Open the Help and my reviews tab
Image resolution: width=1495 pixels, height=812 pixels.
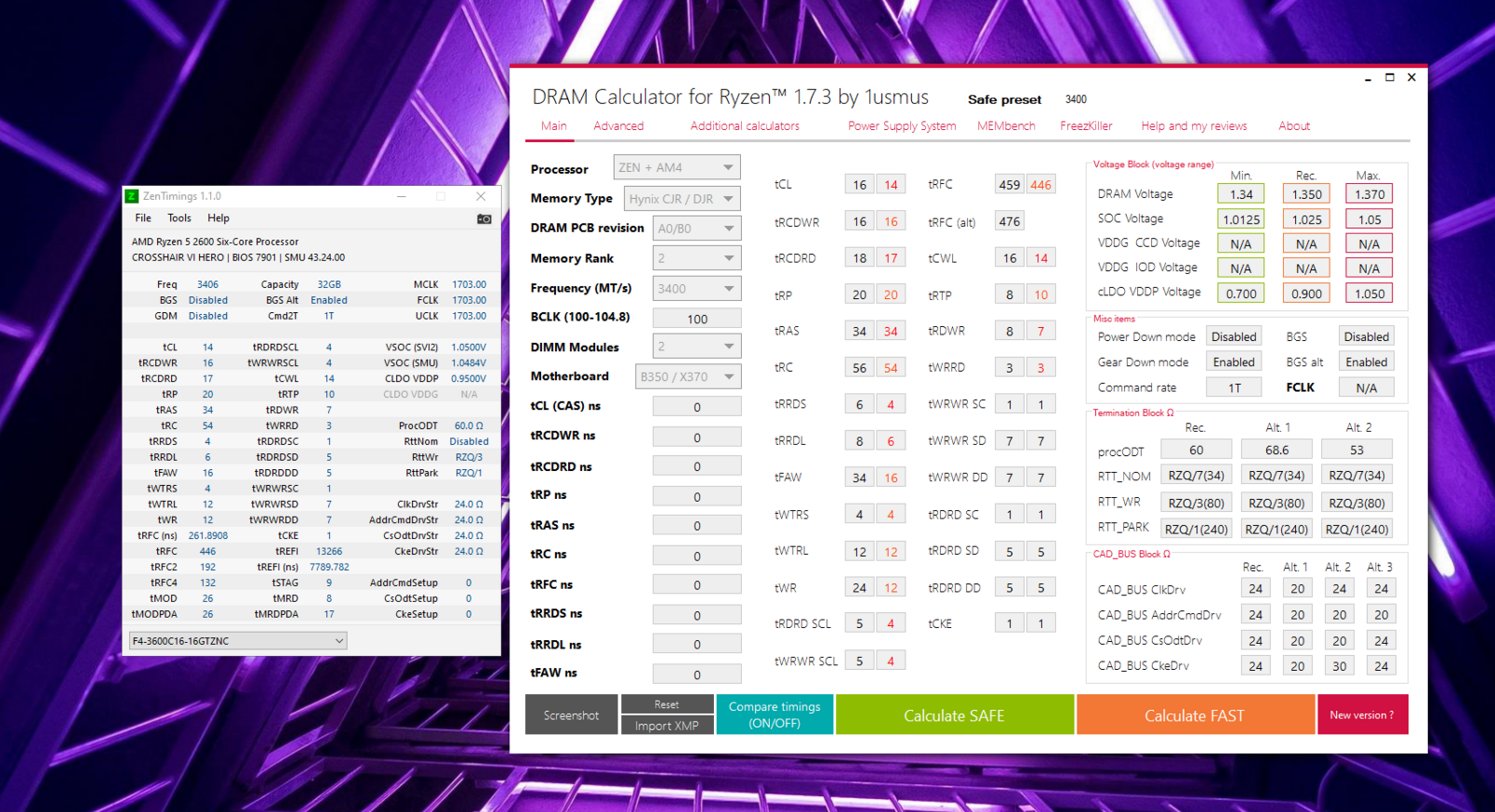[1194, 126]
